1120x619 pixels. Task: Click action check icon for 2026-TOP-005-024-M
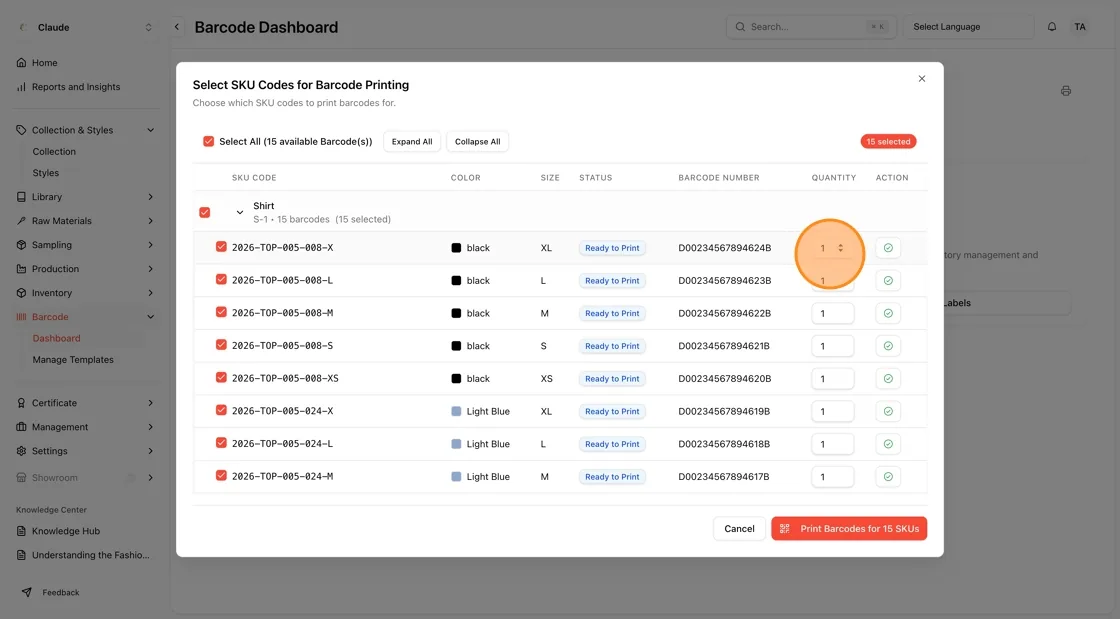click(x=888, y=477)
